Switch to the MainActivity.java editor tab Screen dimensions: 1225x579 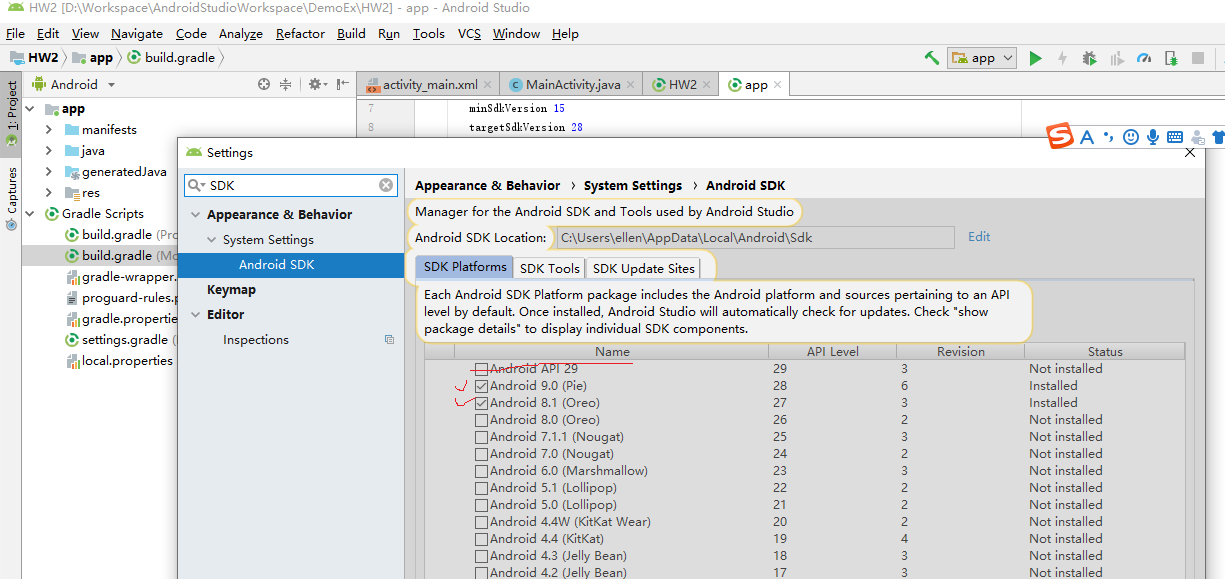pos(572,85)
